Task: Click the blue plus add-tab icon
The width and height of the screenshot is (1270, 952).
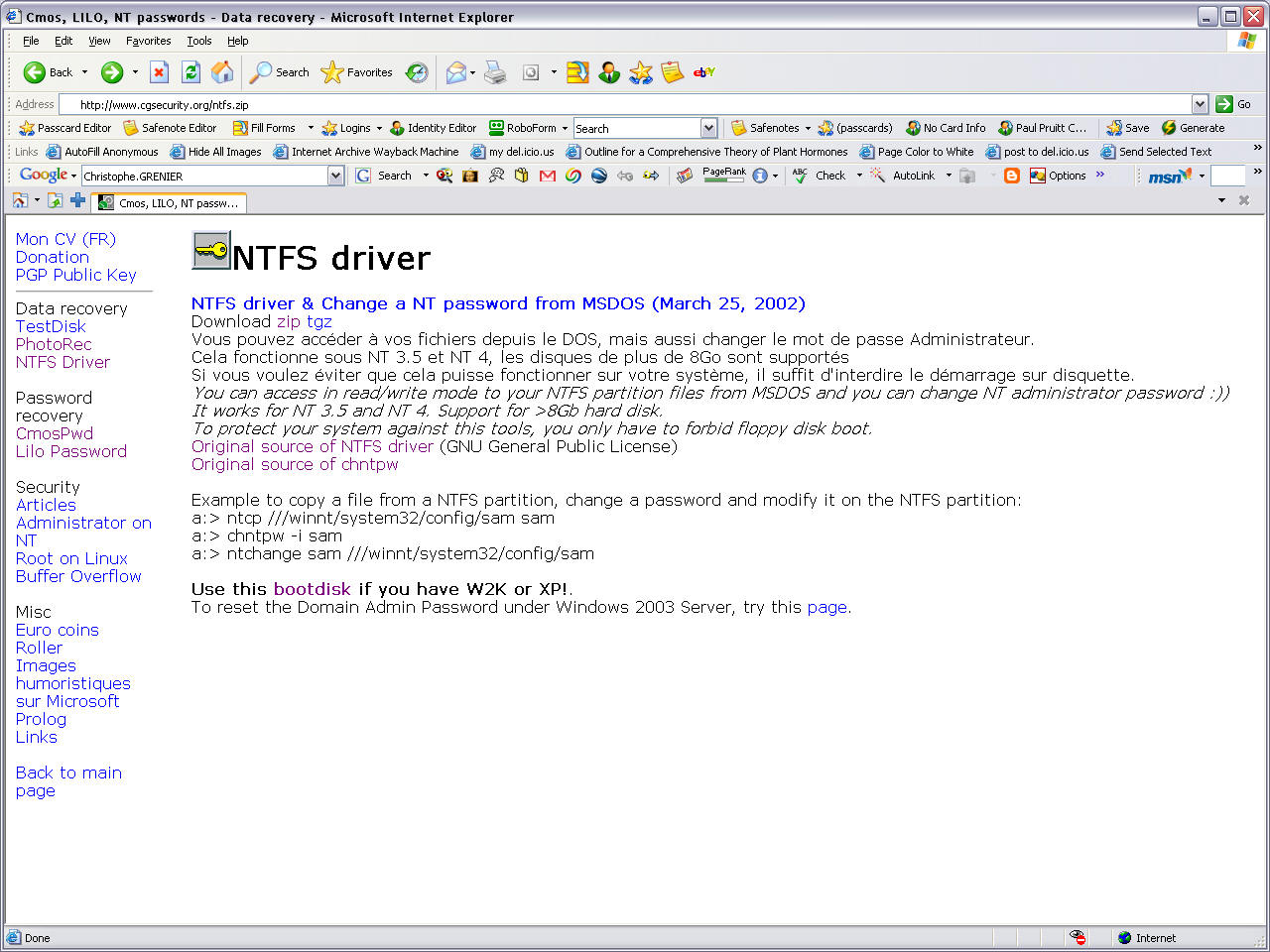Action: (77, 200)
